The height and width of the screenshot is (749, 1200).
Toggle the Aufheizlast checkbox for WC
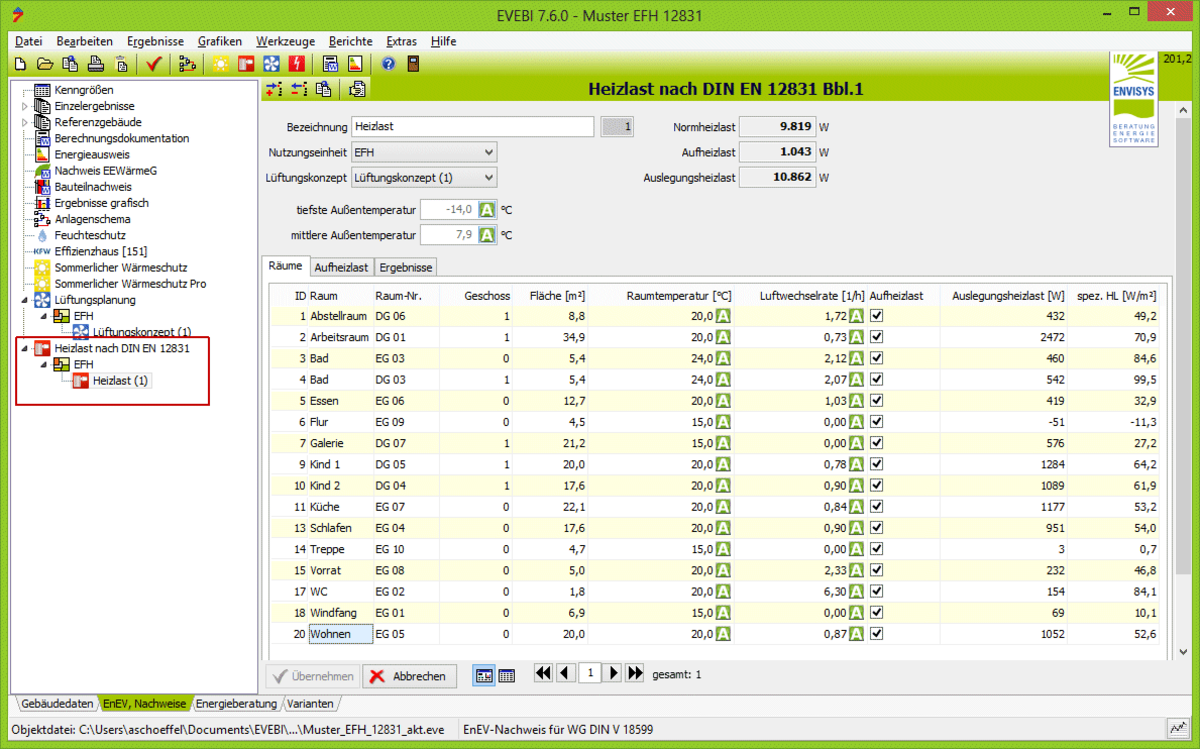pyautogui.click(x=877, y=592)
